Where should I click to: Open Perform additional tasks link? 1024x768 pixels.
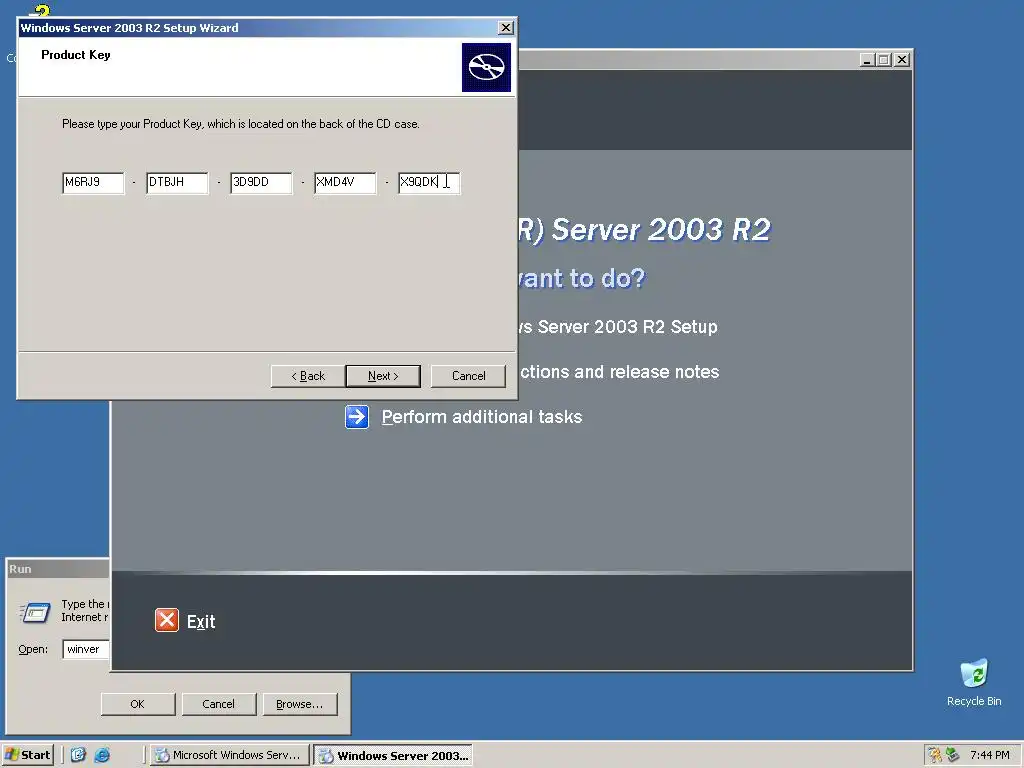coord(481,417)
